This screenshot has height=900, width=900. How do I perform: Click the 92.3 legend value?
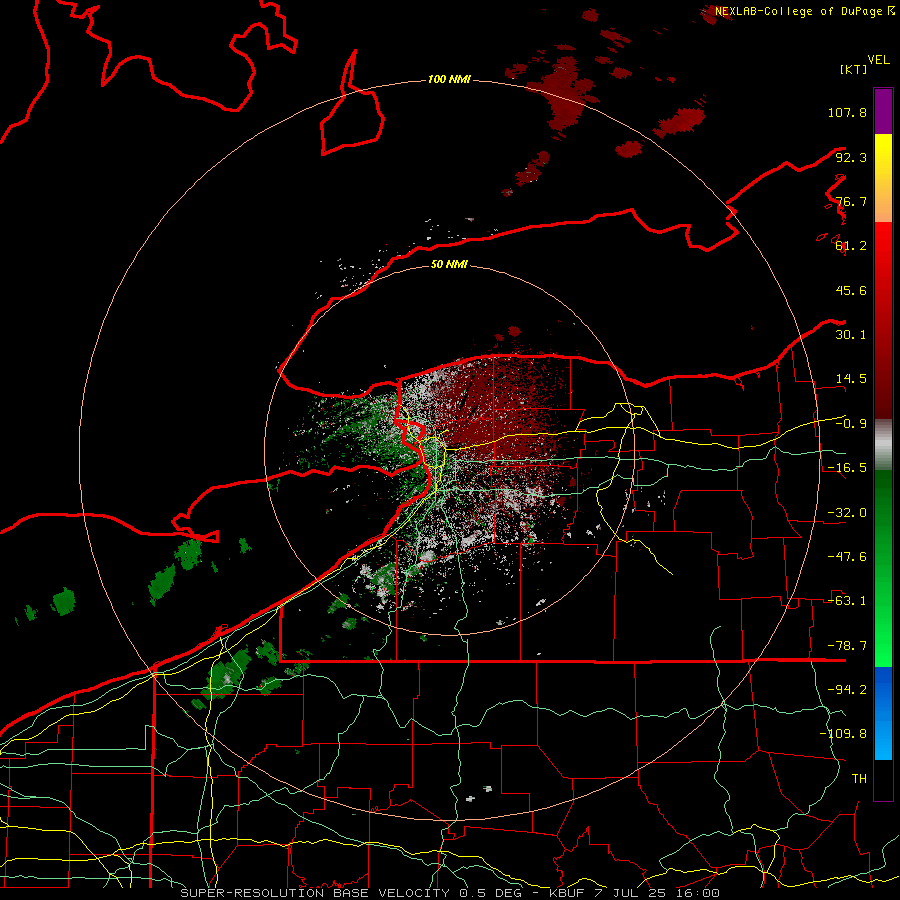pyautogui.click(x=851, y=157)
